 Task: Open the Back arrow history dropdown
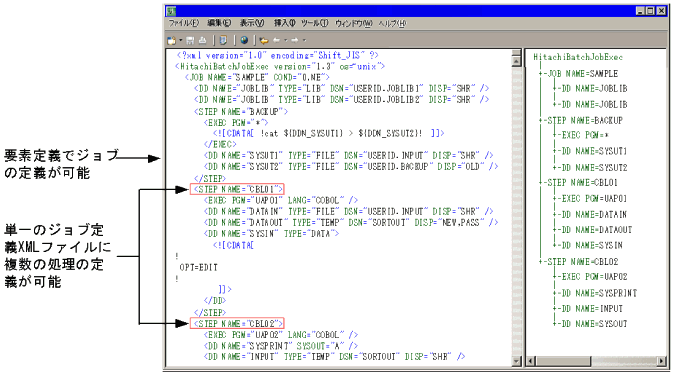click(285, 40)
